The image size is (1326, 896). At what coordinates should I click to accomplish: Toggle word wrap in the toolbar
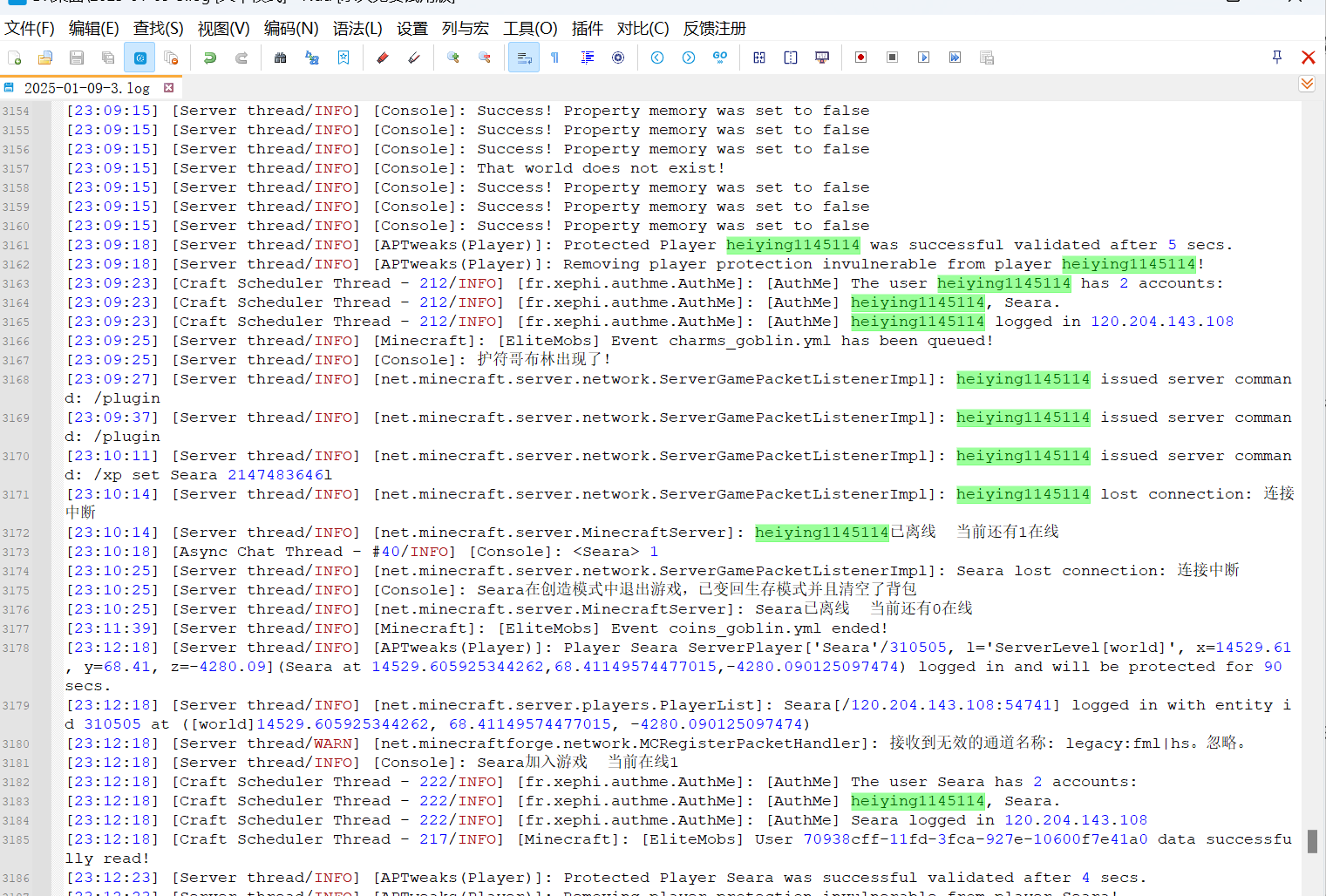pos(524,58)
